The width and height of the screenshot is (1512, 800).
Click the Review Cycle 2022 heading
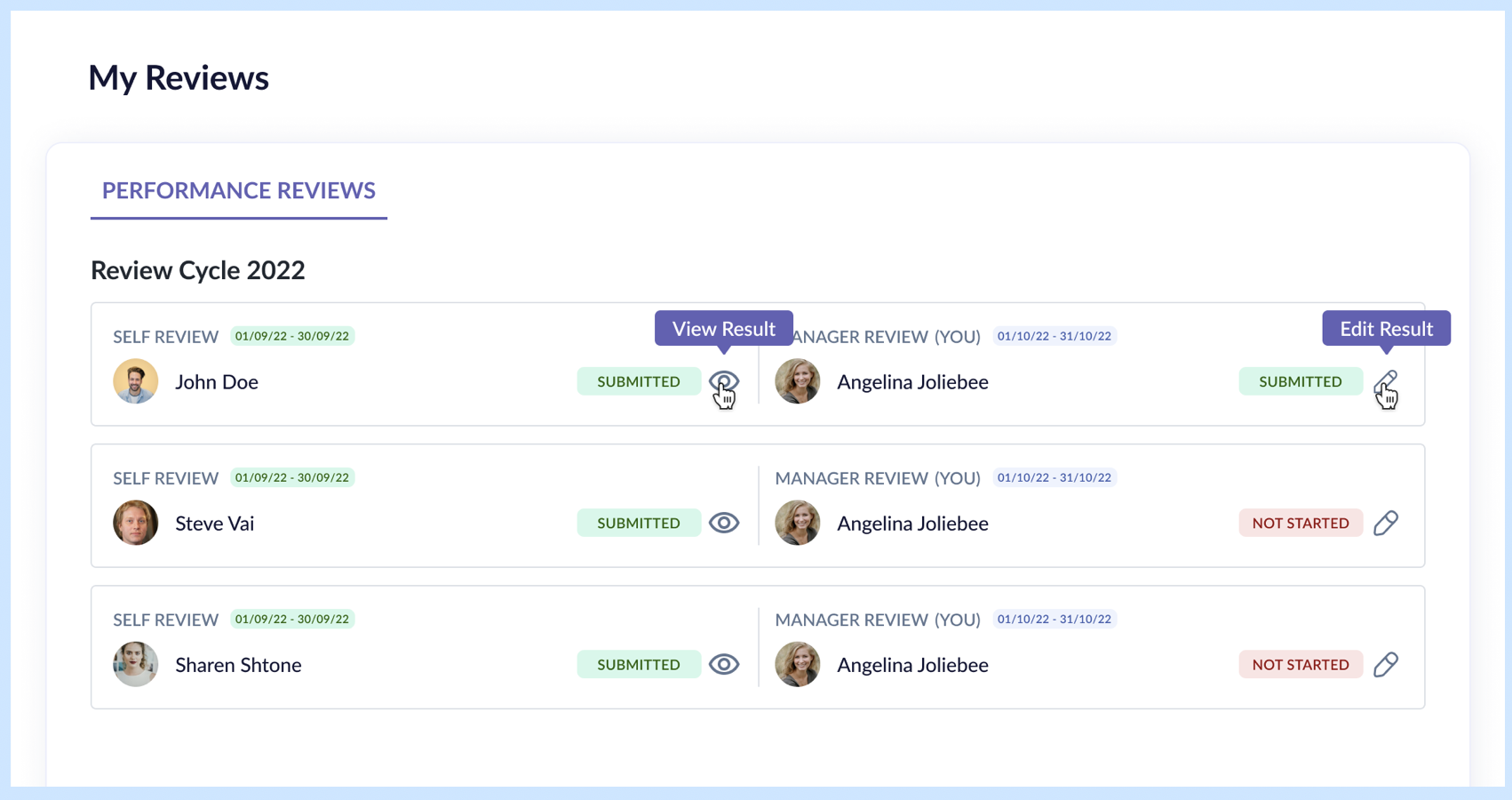(198, 270)
